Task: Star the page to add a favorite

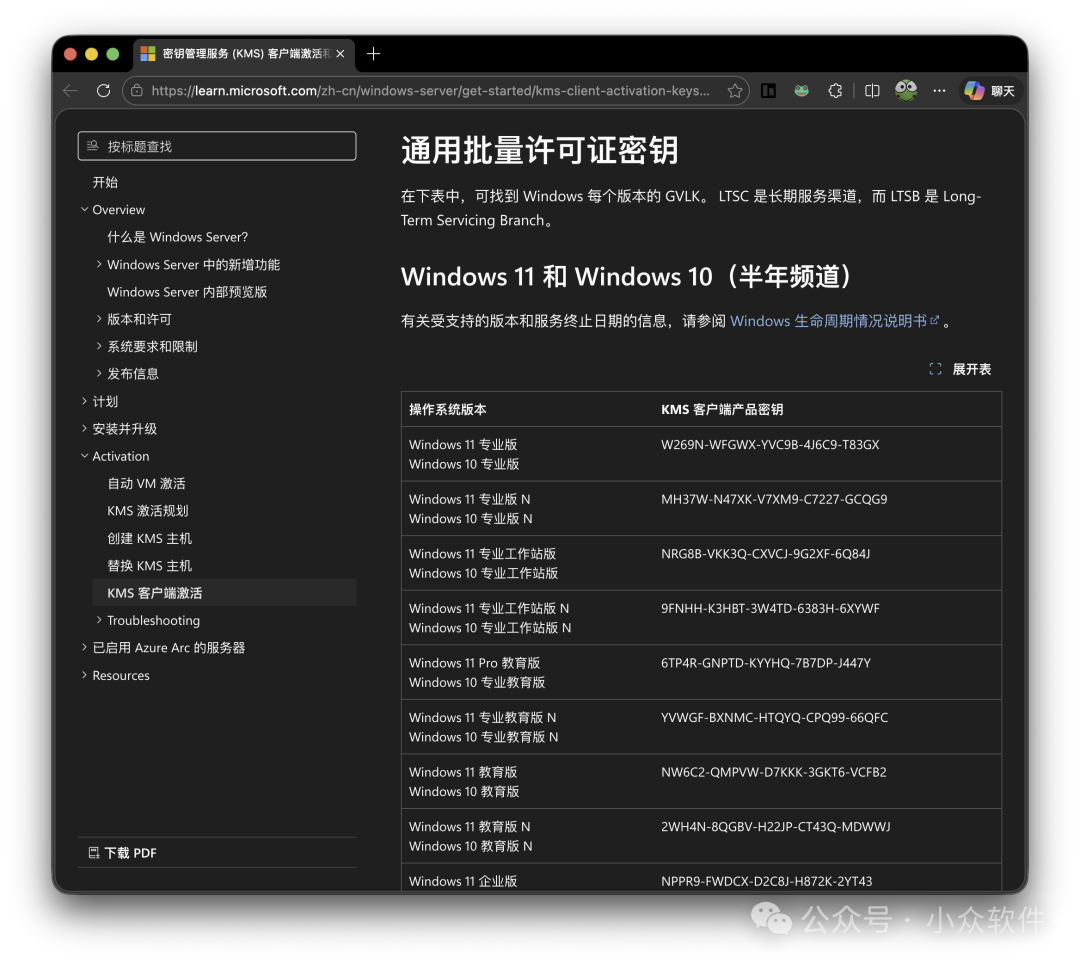Action: tap(733, 90)
